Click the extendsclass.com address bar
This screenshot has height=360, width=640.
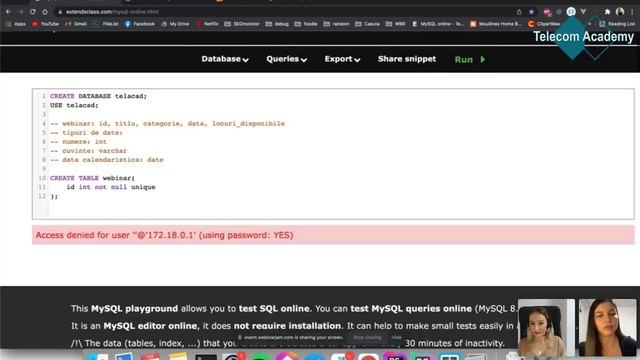pyautogui.click(x=286, y=12)
